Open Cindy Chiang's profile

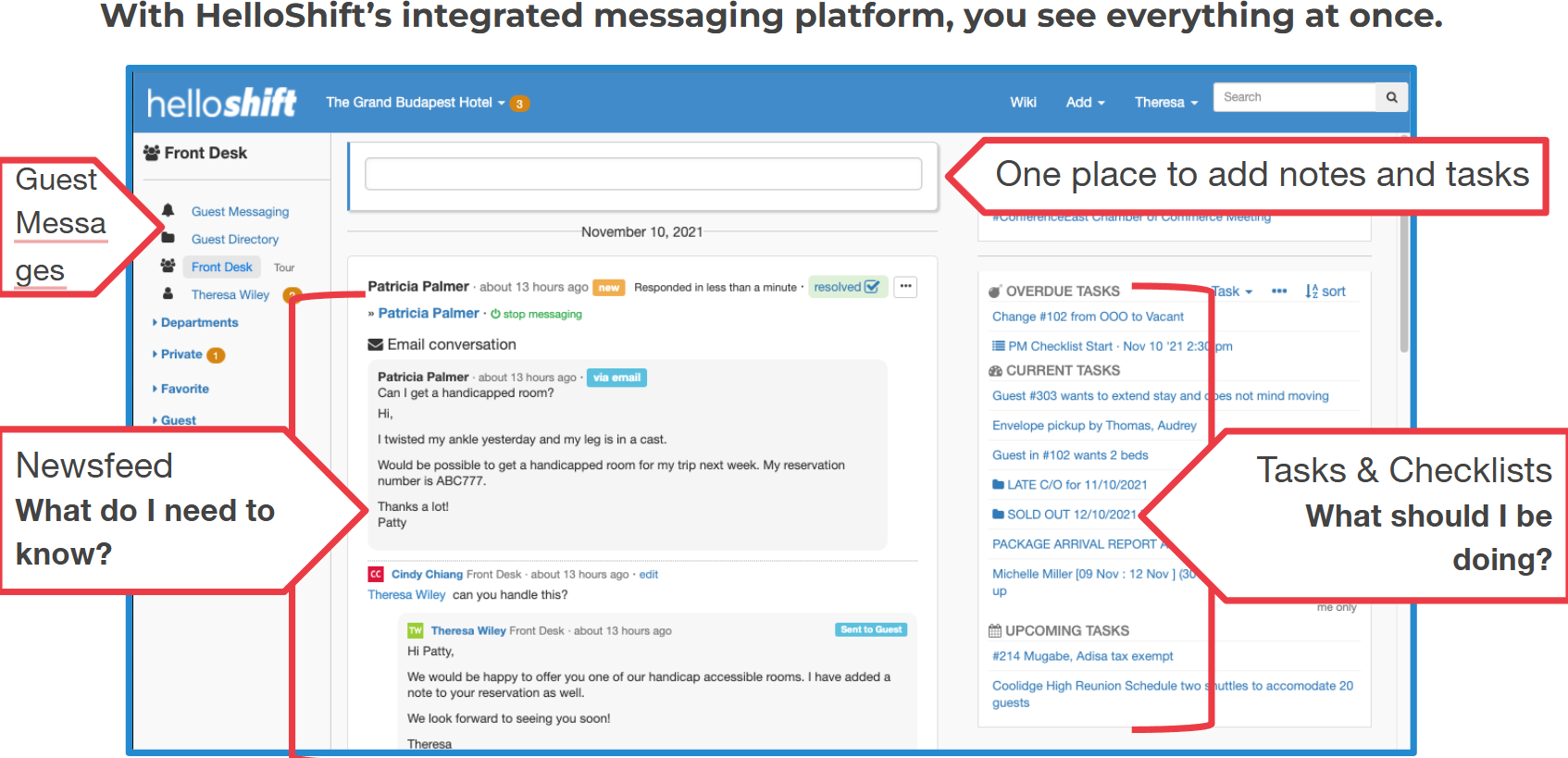427,575
